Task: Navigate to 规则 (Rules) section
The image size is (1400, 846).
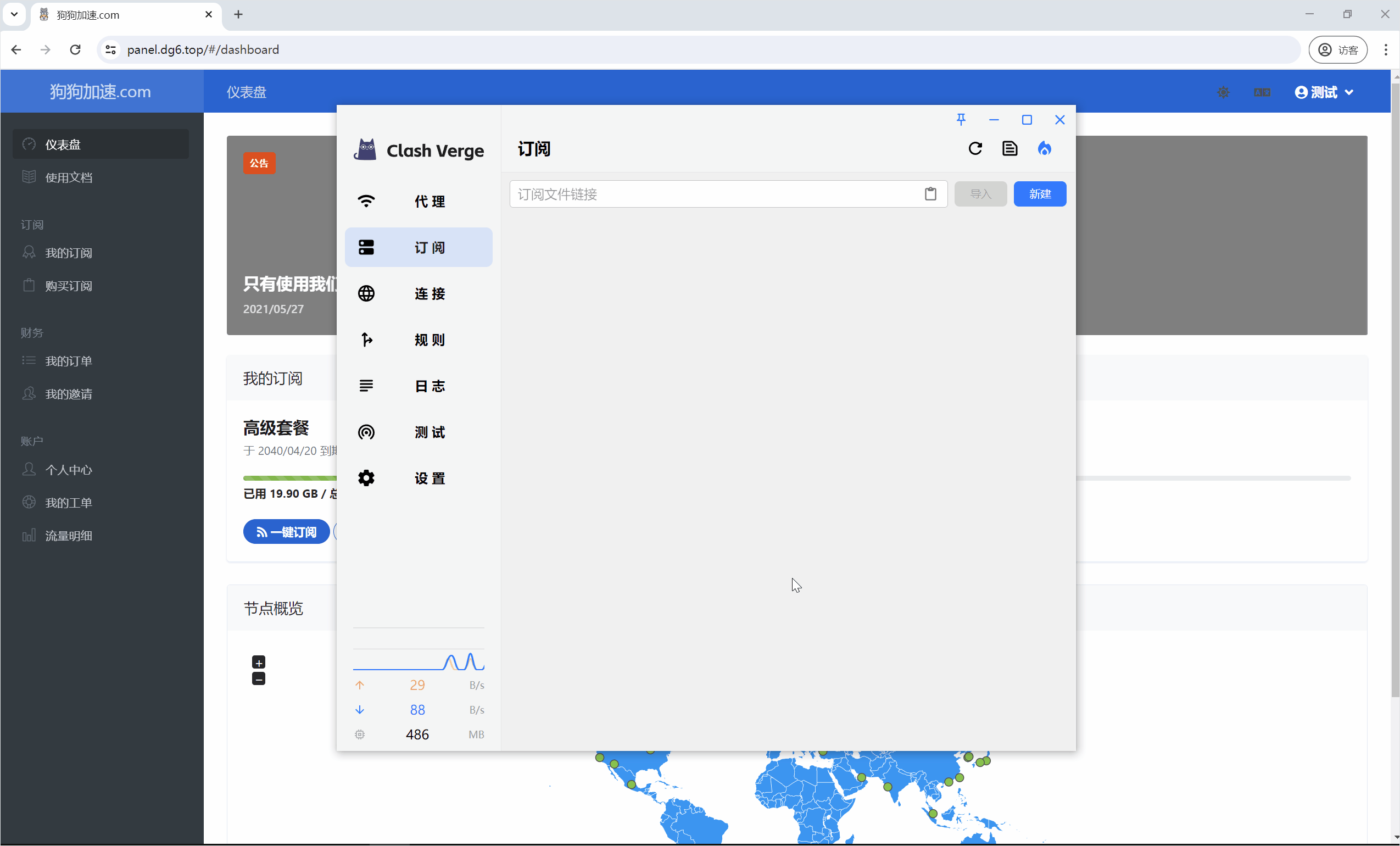Action: [419, 339]
